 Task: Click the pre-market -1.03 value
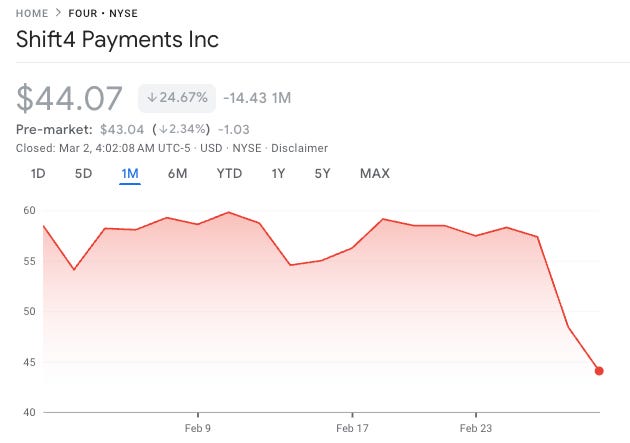click(x=234, y=129)
